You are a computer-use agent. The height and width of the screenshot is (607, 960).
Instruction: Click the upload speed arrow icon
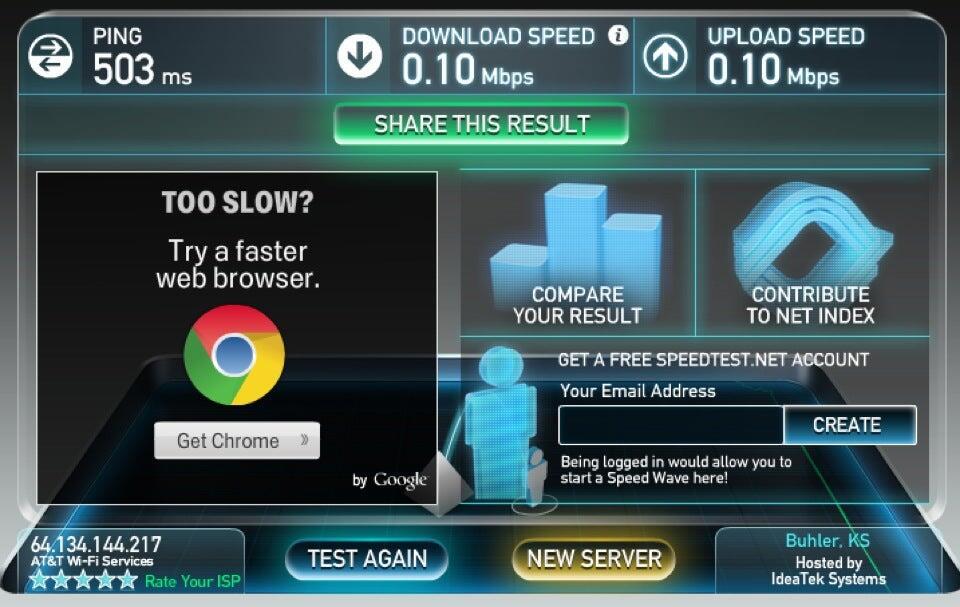665,56
